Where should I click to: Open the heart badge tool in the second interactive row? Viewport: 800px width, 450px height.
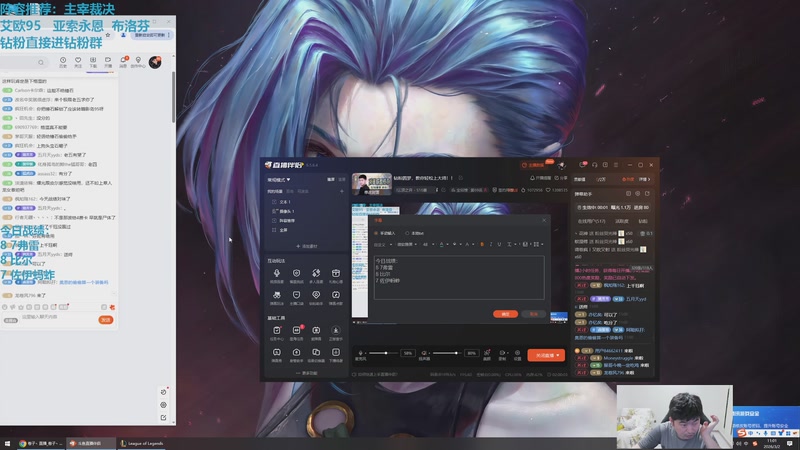(316, 295)
